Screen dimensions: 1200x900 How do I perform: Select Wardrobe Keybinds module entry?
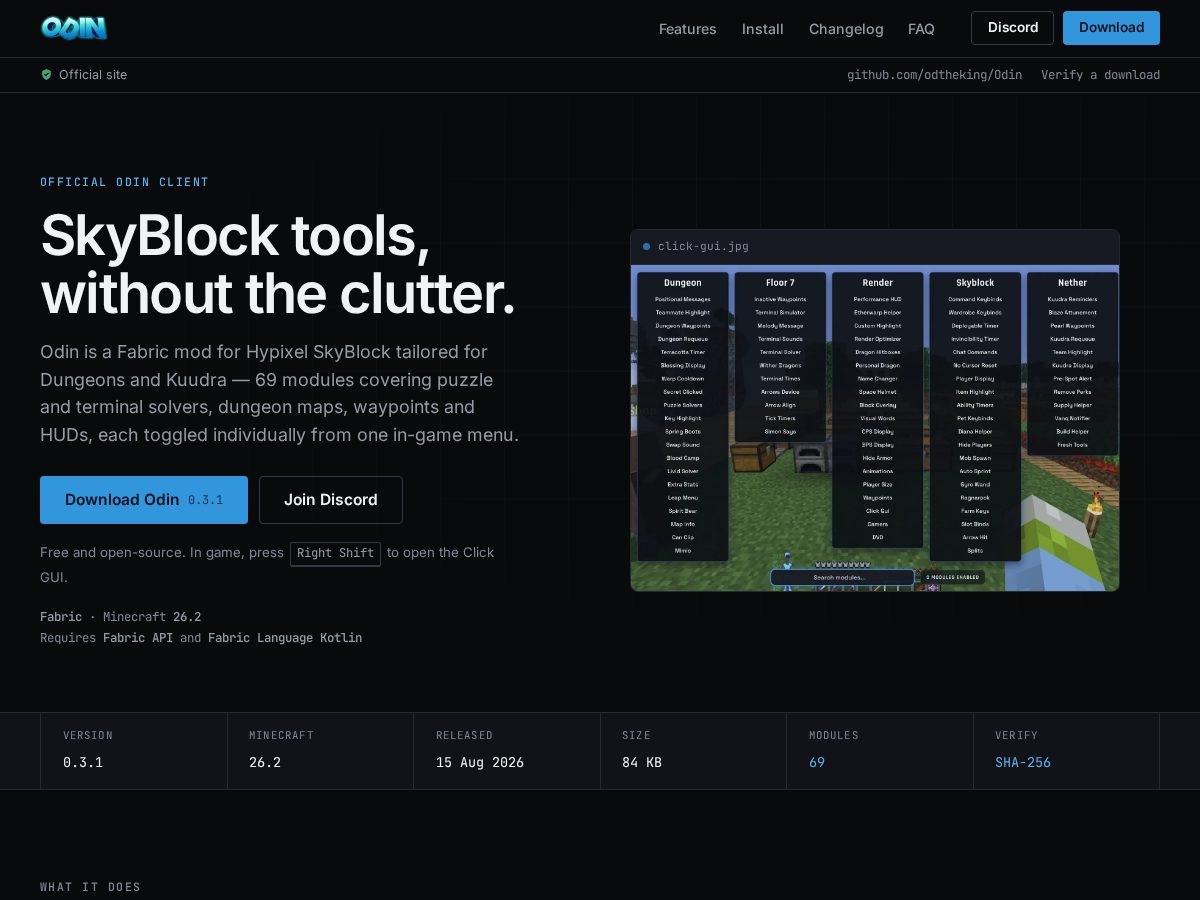pos(975,312)
